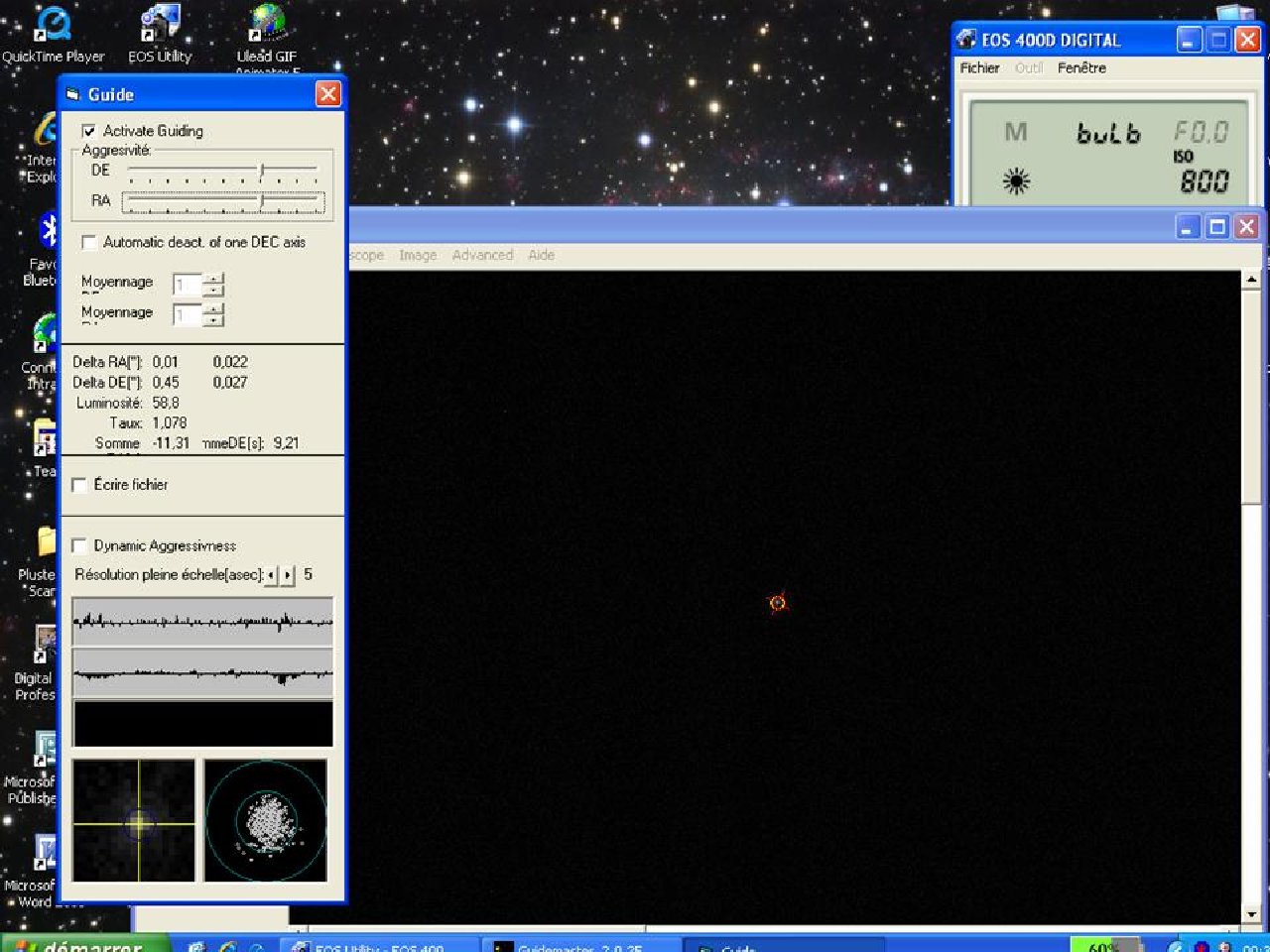1270x952 pixels.
Task: Click the Internet Explorer quick launch icon
Action: [x=227, y=947]
